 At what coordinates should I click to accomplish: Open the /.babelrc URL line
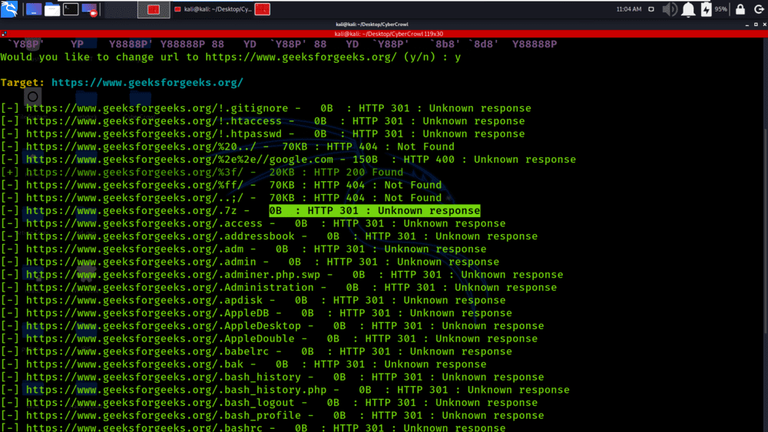point(147,351)
